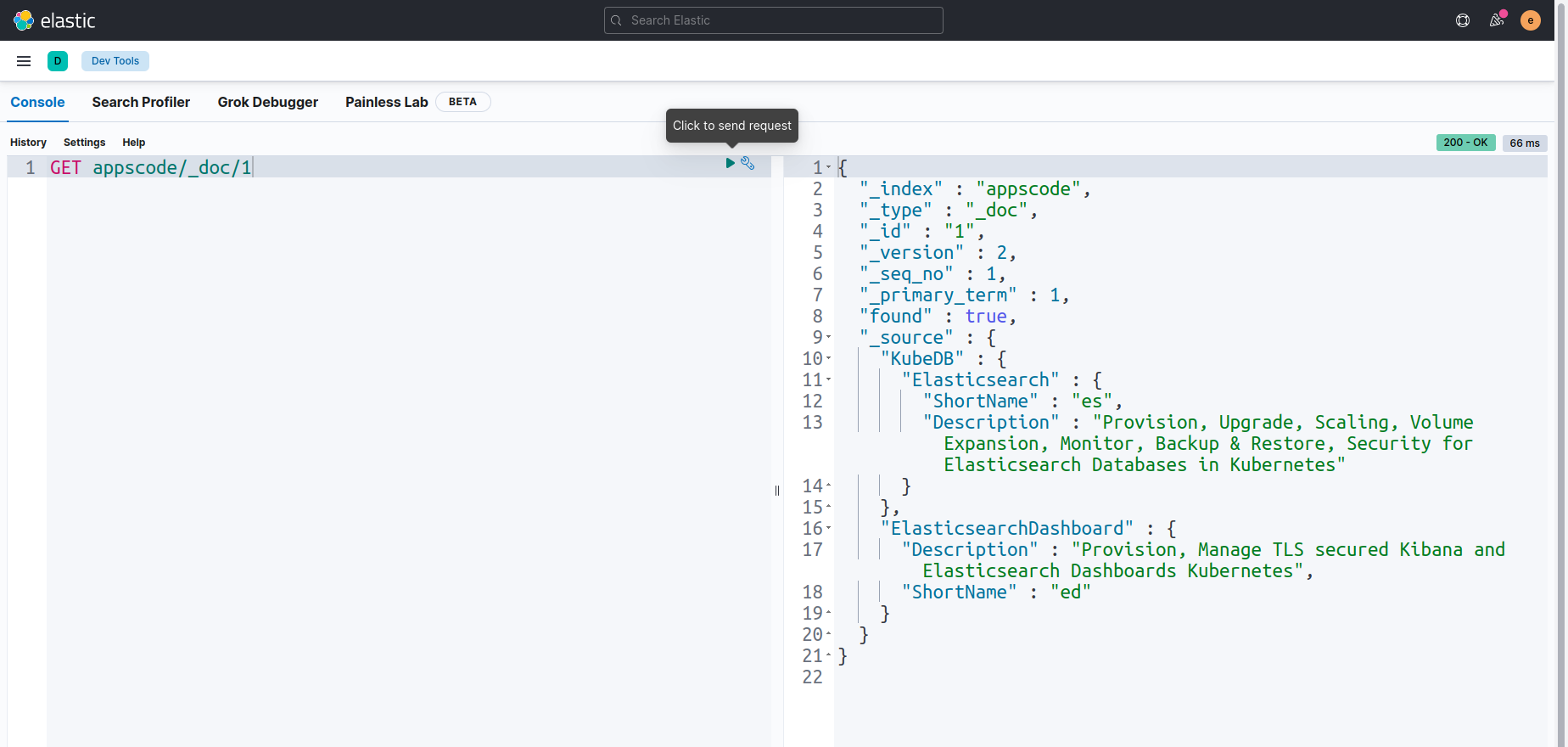1568x747 pixels.
Task: Switch to the Painless Lab tab
Action: (386, 102)
